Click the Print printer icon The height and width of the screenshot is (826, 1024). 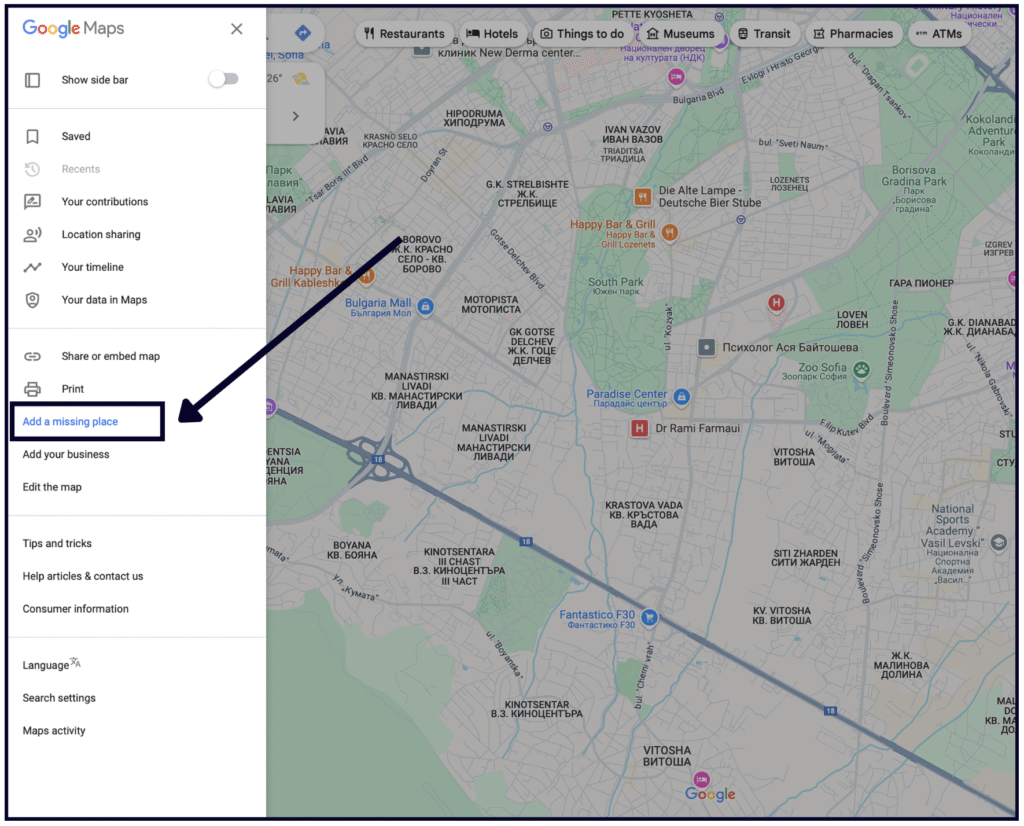(33, 389)
